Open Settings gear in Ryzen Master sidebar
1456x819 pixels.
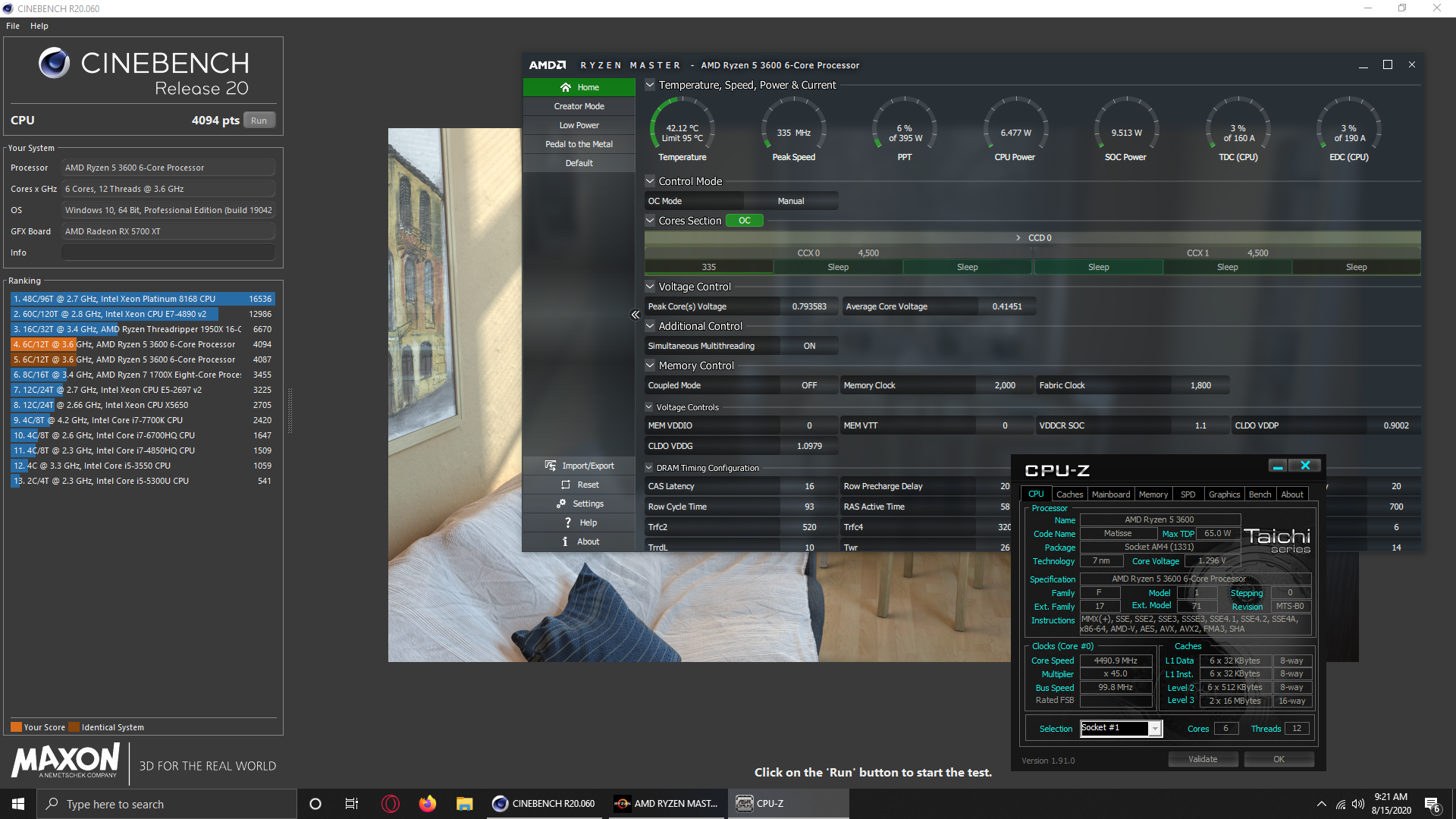[561, 504]
